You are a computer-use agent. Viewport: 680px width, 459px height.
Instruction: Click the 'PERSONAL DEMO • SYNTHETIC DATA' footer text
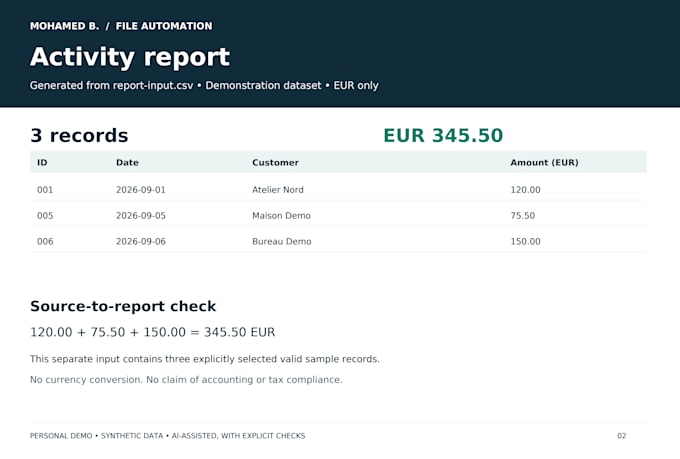[167, 436]
